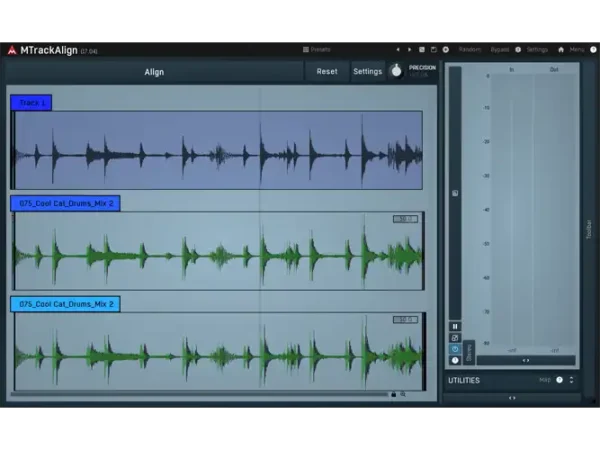Screen dimensions: 600x450
Task: Open global Settings in the title bar
Action: click(x=537, y=49)
